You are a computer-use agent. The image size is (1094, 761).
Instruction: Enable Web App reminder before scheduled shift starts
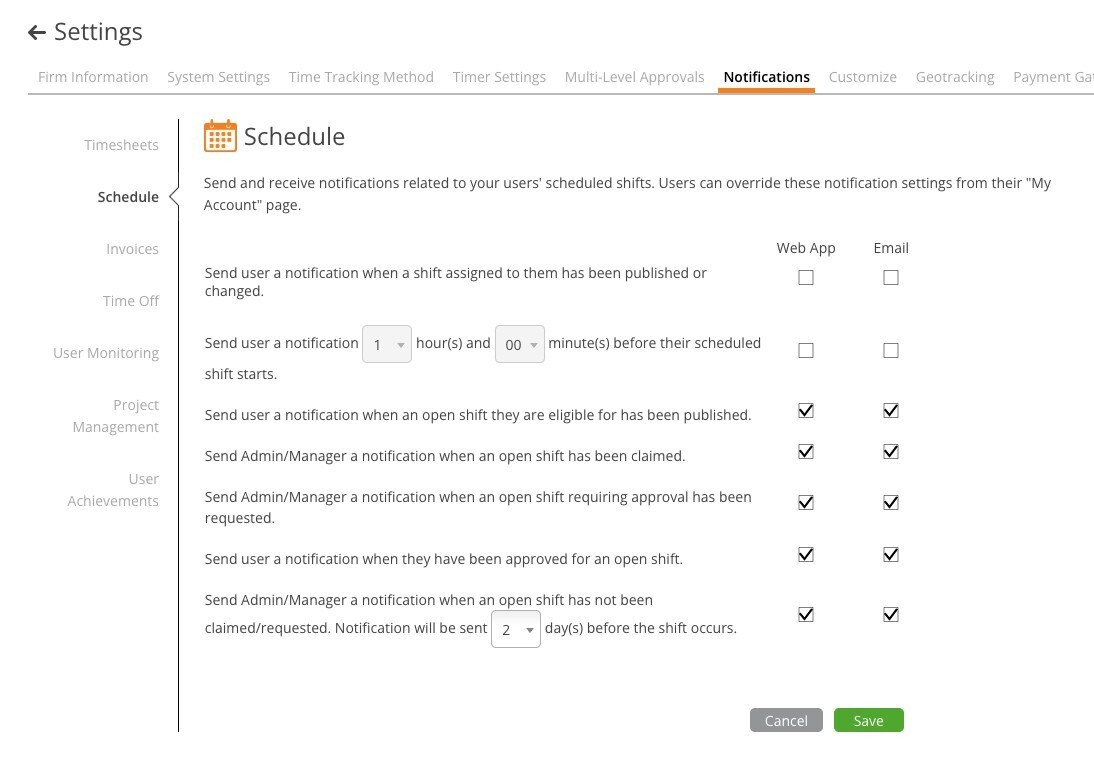coord(806,350)
